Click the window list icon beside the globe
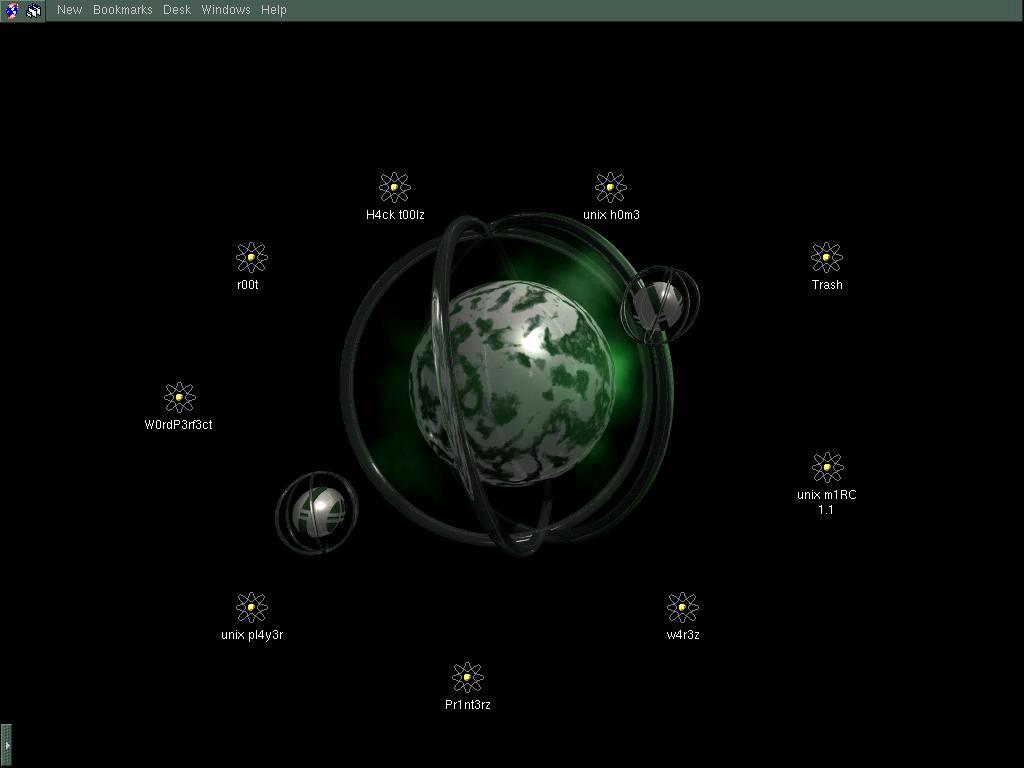 34,10
